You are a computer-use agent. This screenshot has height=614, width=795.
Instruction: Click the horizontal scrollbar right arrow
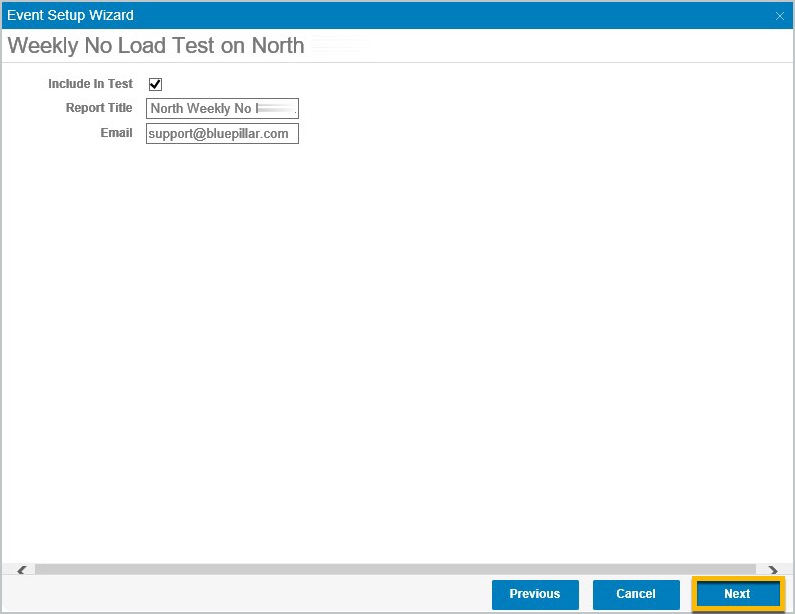[x=773, y=570]
